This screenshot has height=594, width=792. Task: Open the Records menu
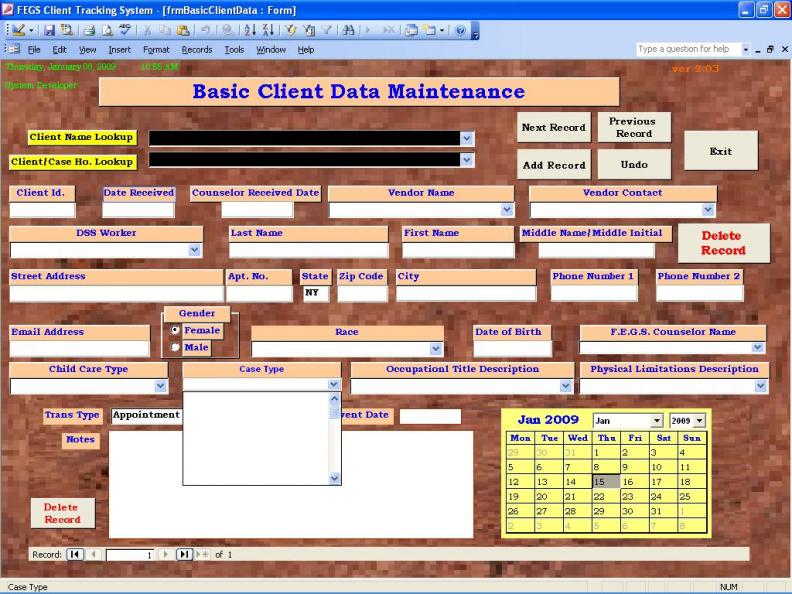[x=197, y=50]
